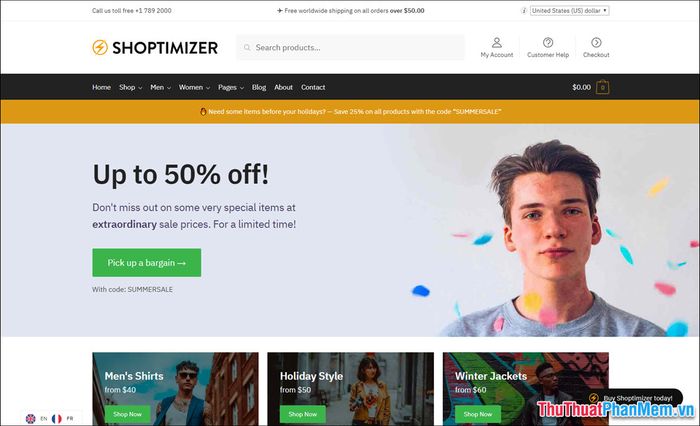The image size is (700, 426).
Task: Open the About menu item
Action: click(x=283, y=87)
